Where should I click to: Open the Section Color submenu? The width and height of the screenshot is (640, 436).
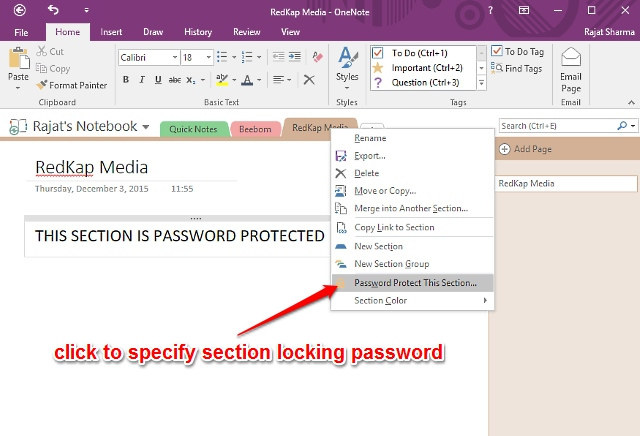point(412,300)
